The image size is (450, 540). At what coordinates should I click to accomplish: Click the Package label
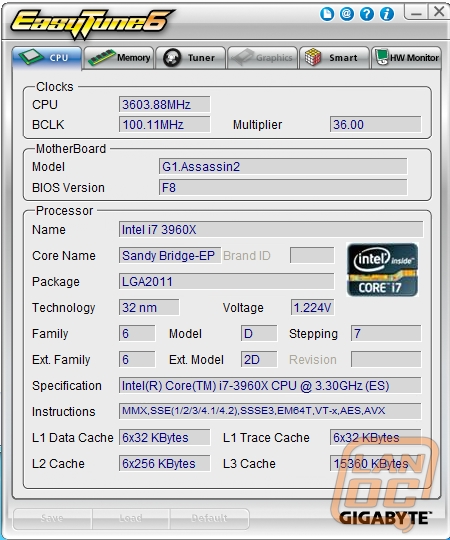pos(56,282)
